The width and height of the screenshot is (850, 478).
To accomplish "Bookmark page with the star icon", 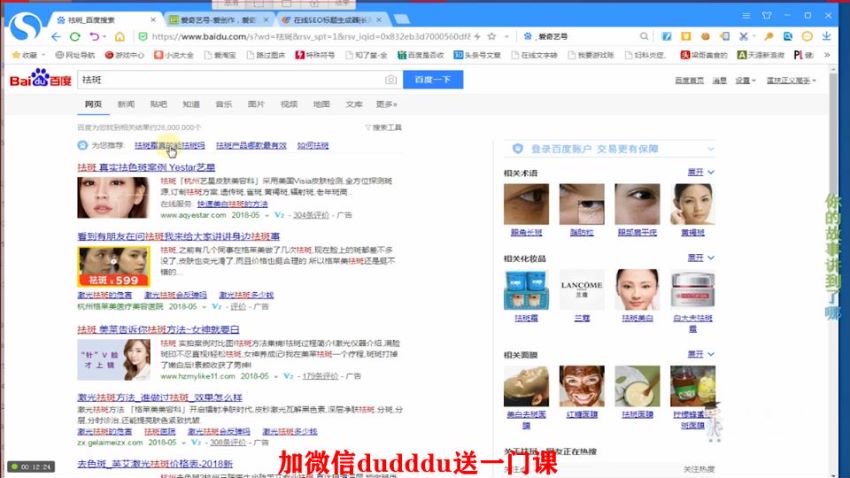I will coord(492,36).
